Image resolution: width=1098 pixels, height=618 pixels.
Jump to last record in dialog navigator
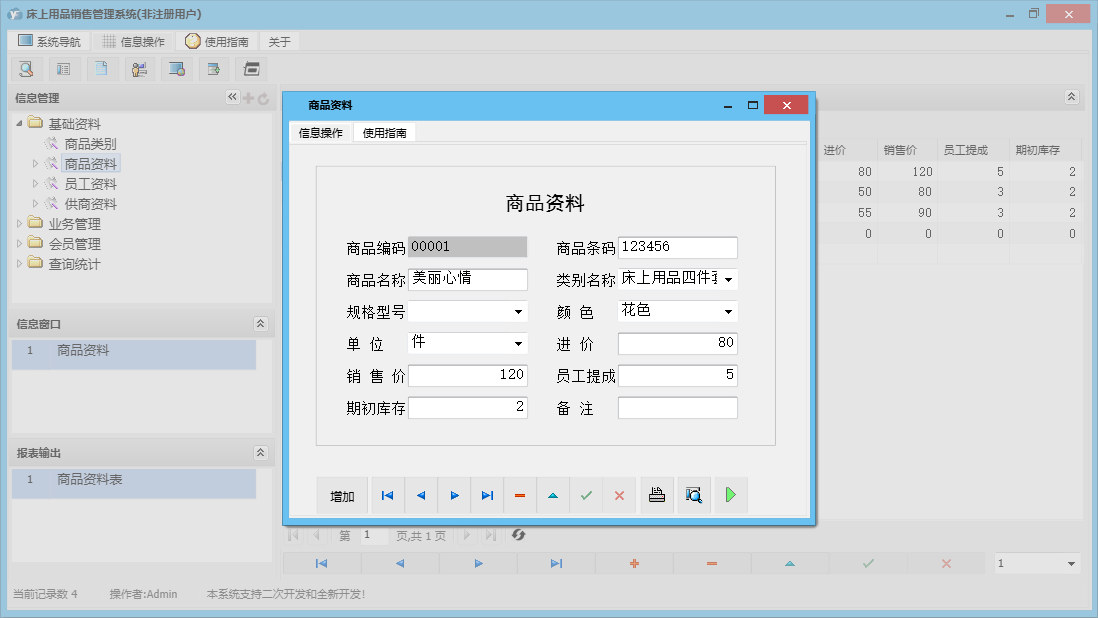(487, 495)
